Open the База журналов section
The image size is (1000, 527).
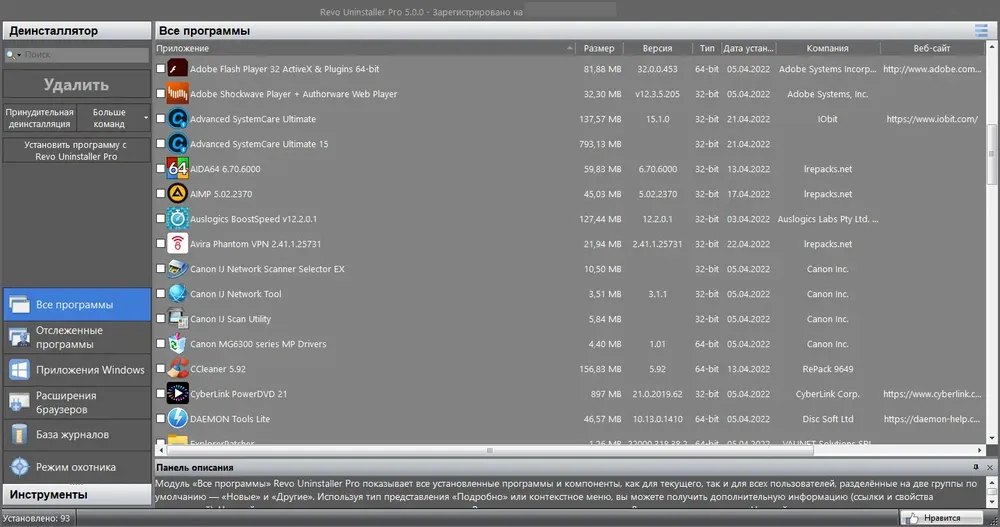click(77, 434)
